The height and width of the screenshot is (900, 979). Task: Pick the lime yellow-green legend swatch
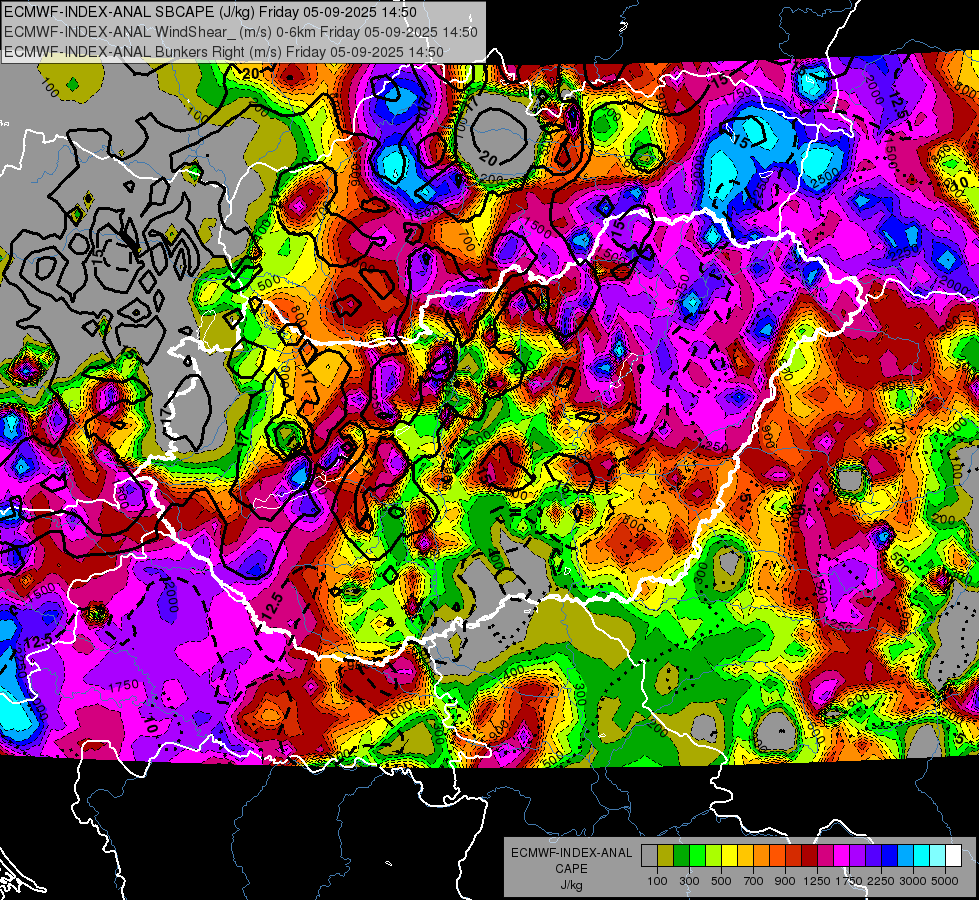pos(714,855)
